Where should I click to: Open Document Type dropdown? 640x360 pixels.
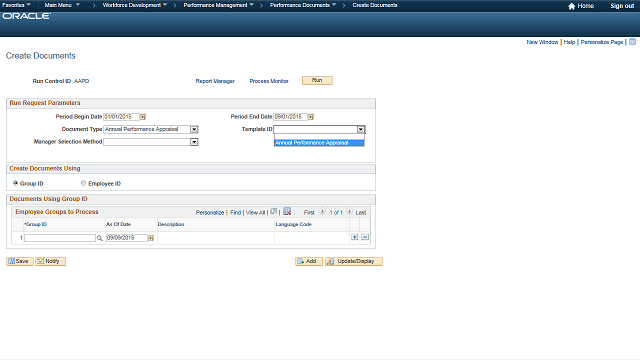pyautogui.click(x=194, y=129)
